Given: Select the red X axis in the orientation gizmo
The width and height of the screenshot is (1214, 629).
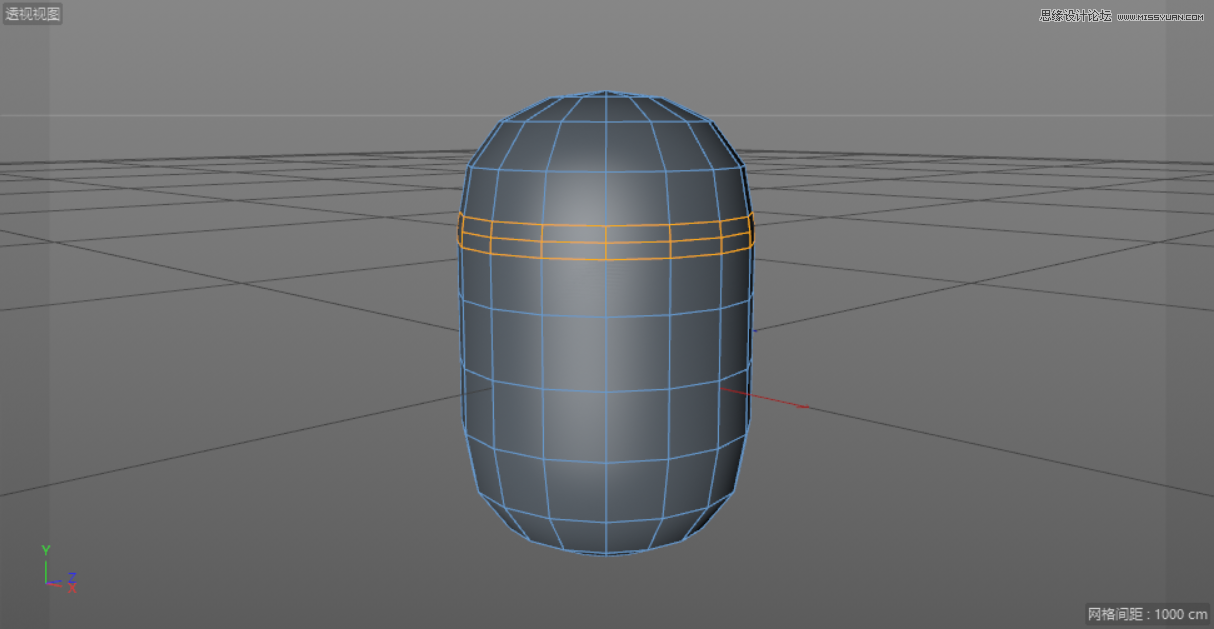Looking at the screenshot, I should (58, 586).
